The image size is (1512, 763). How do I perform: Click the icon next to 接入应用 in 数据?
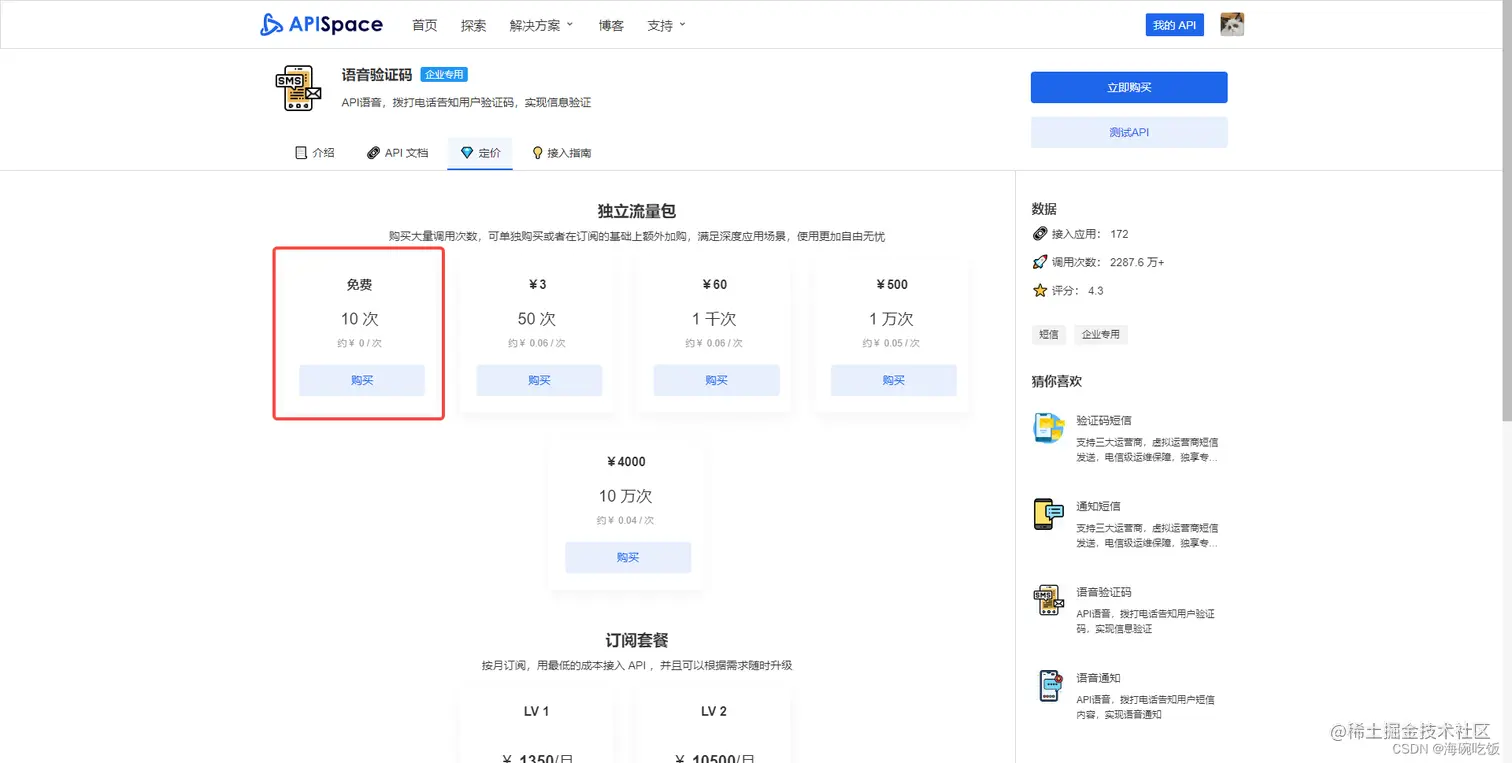coord(1040,234)
